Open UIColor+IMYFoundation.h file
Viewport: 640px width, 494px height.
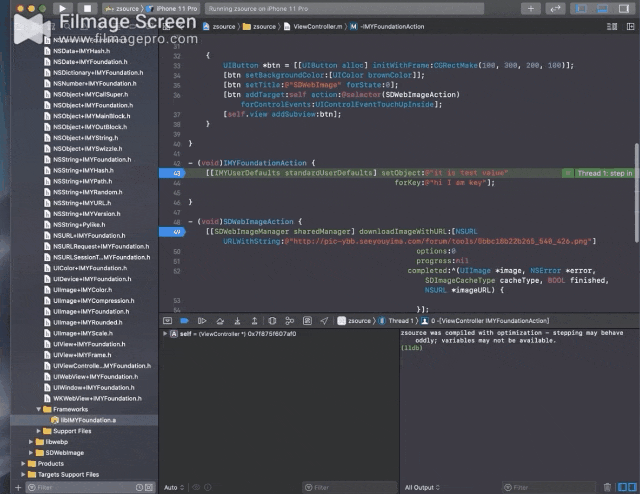pos(85,268)
